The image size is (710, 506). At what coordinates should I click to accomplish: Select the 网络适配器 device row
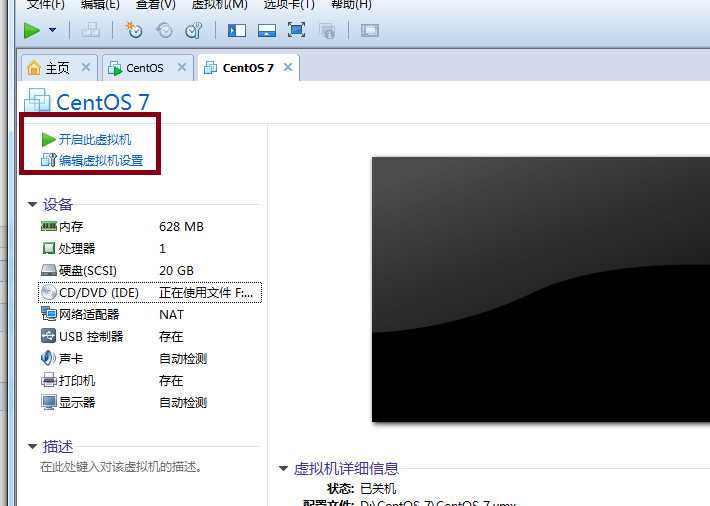pos(150,314)
